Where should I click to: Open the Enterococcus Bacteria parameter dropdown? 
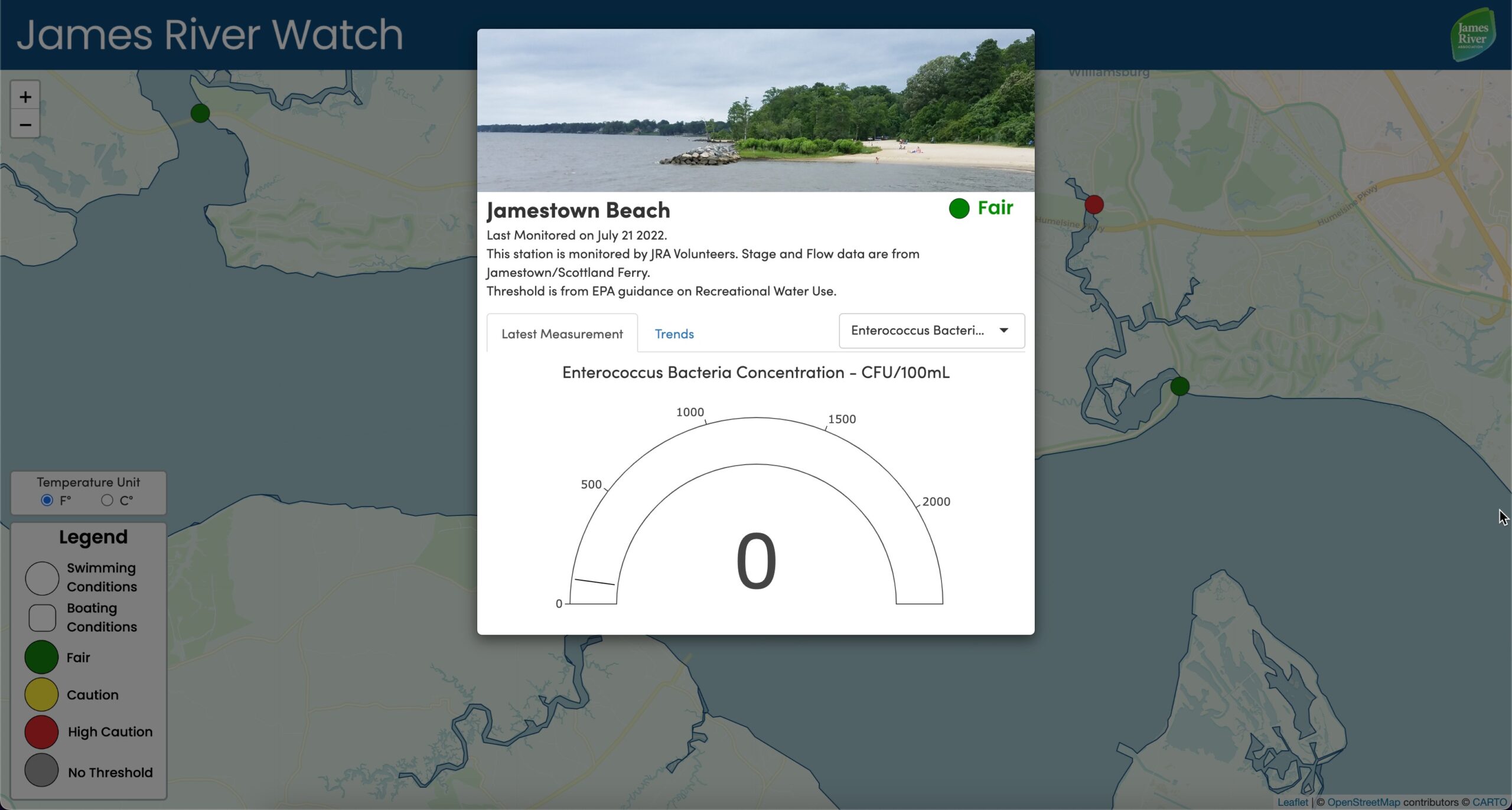pos(917,331)
